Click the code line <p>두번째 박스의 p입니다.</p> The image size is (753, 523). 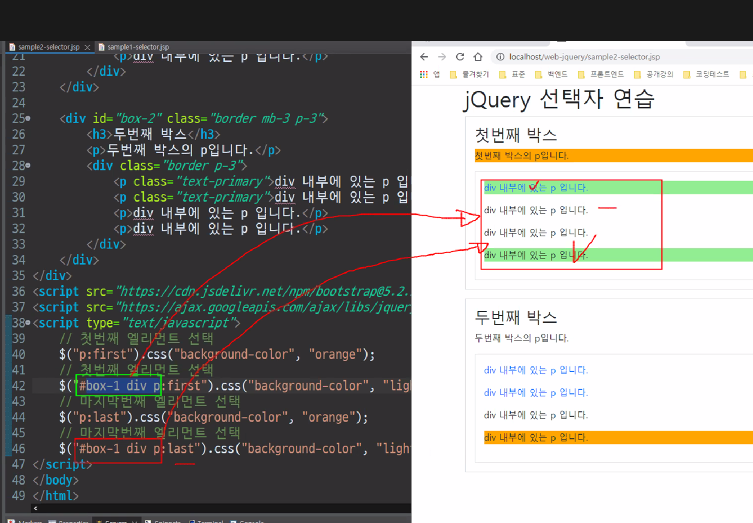pos(183,150)
